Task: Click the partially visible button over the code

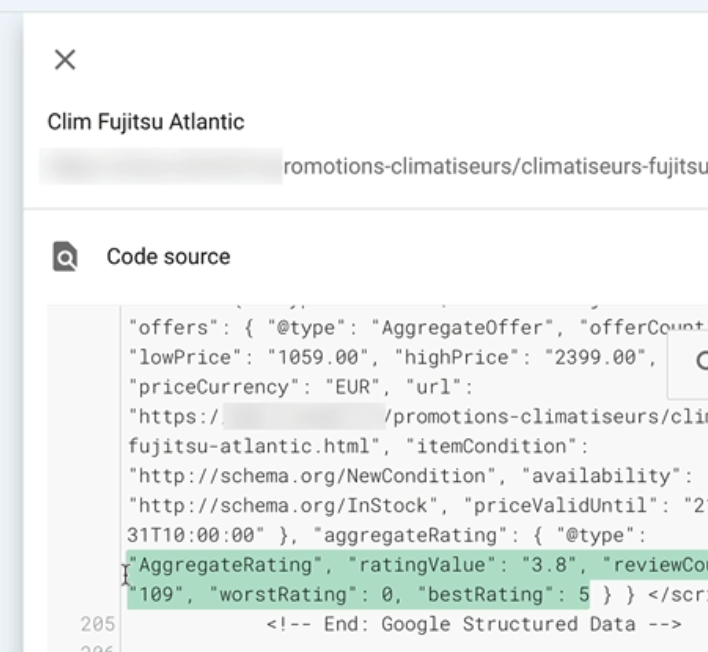Action: click(x=688, y=366)
